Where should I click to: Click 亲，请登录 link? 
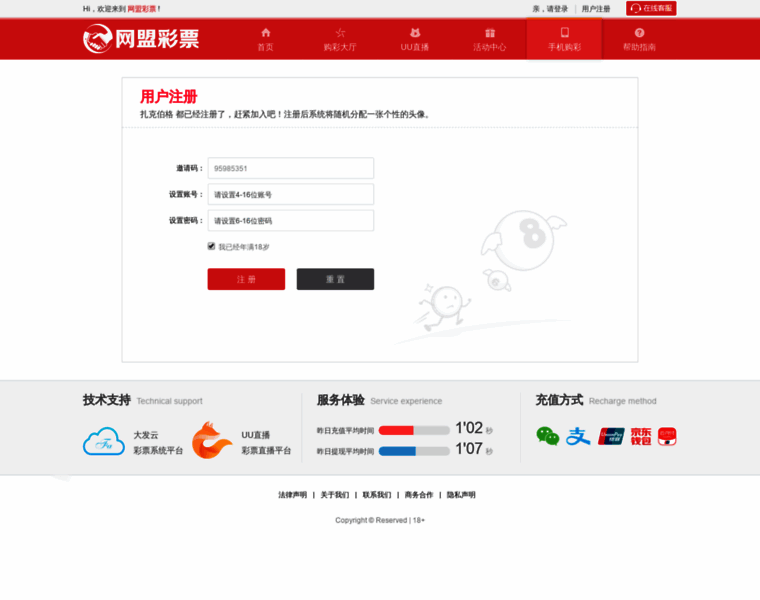tap(550, 9)
